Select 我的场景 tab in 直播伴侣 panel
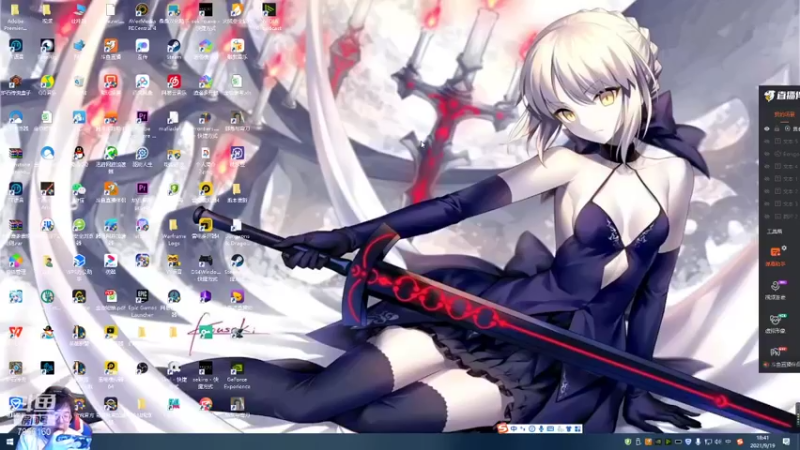 (784, 114)
